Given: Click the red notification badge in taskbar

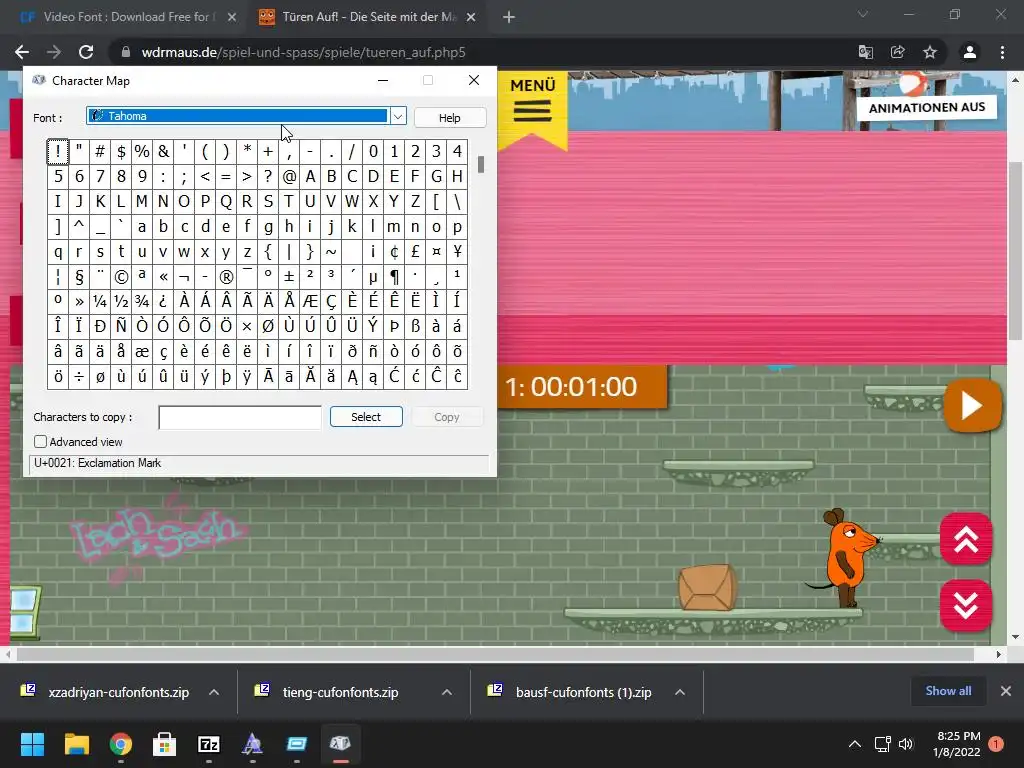Looking at the screenshot, I should point(996,744).
